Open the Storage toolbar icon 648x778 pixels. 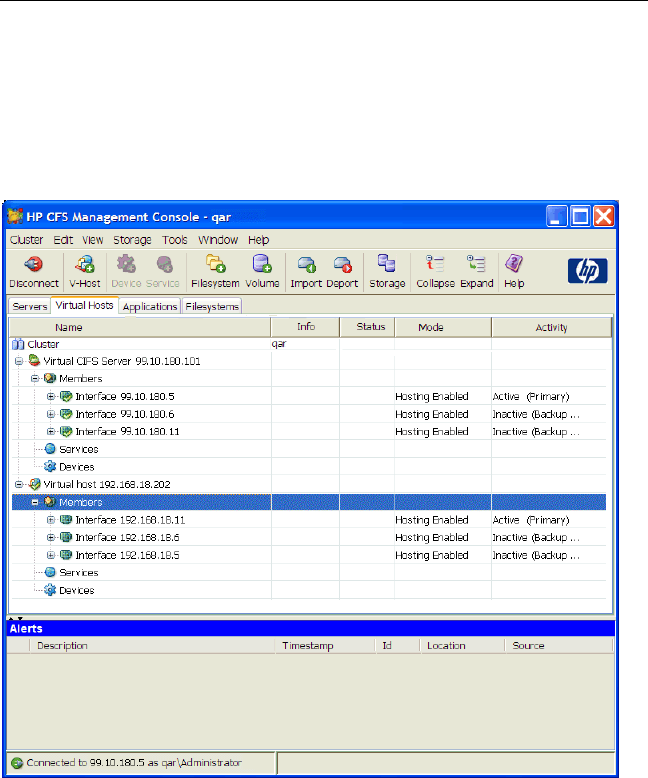pos(387,263)
